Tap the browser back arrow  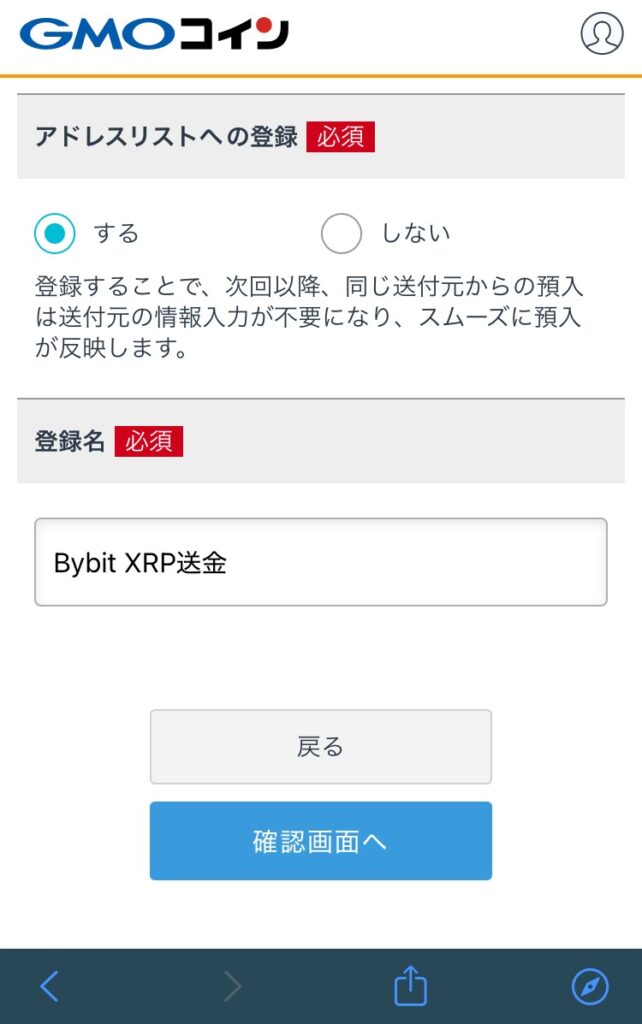(49, 986)
